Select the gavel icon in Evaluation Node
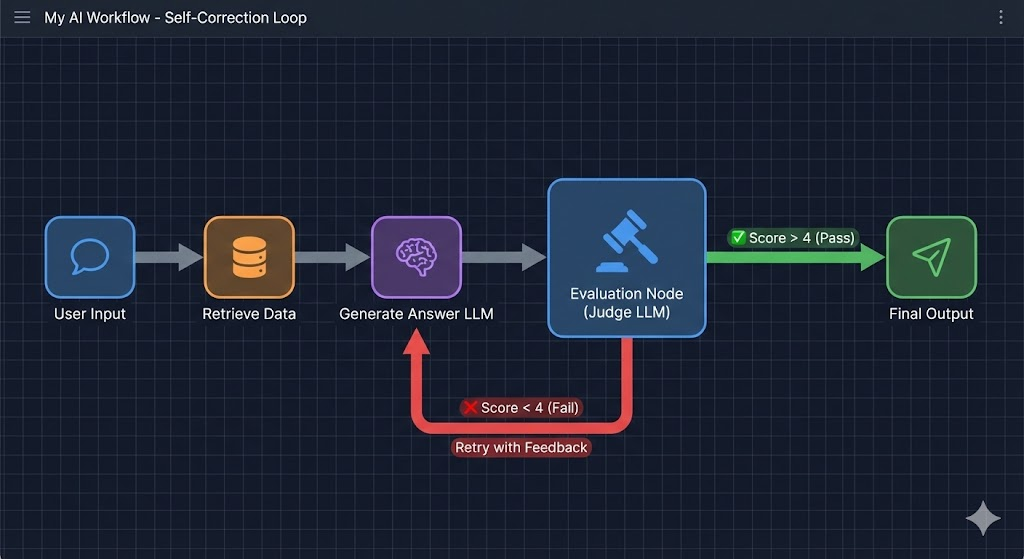The width and height of the screenshot is (1024, 559). [x=626, y=242]
